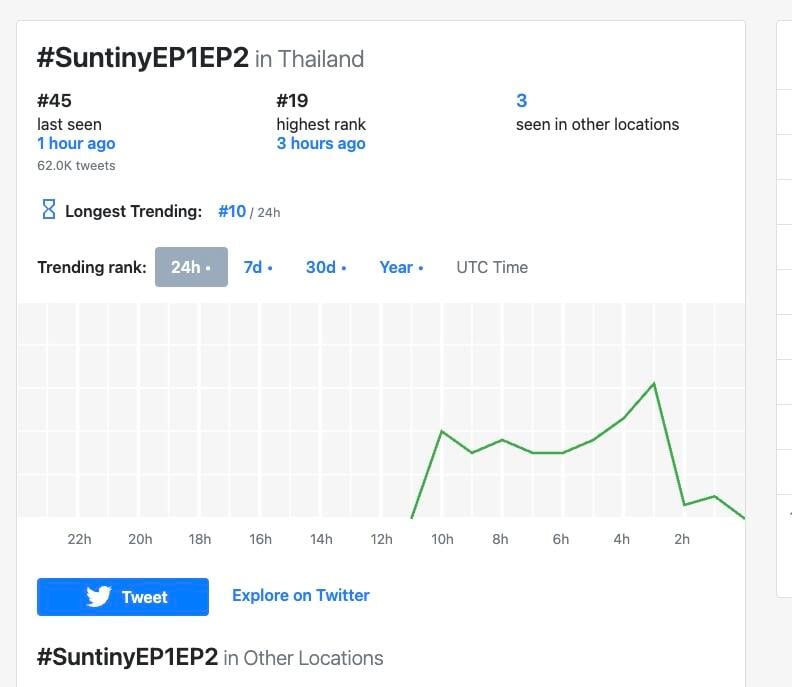Viewport: 792px width, 687px height.
Task: Click the UTC Time label
Action: [492, 267]
